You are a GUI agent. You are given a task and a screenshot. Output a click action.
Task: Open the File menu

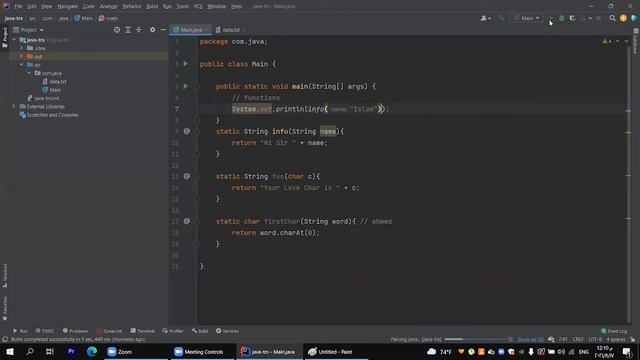18,6
